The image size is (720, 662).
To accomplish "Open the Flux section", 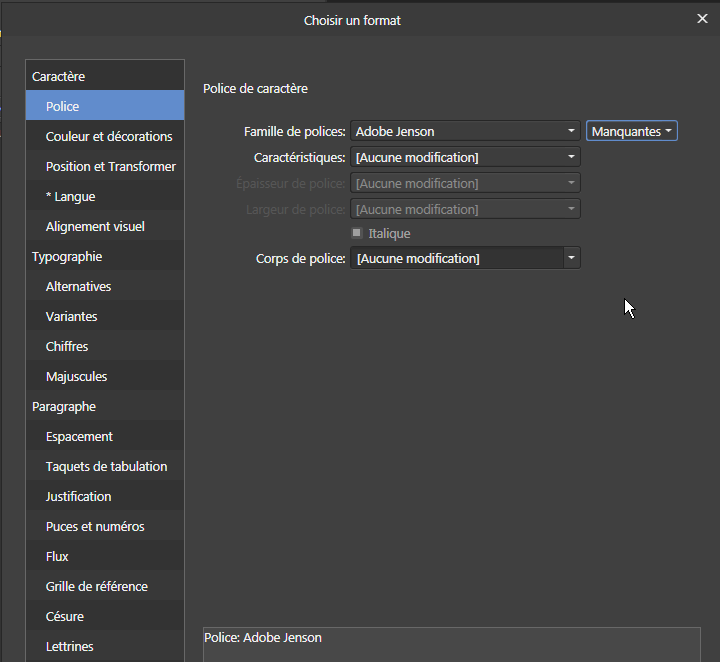I will (x=105, y=556).
